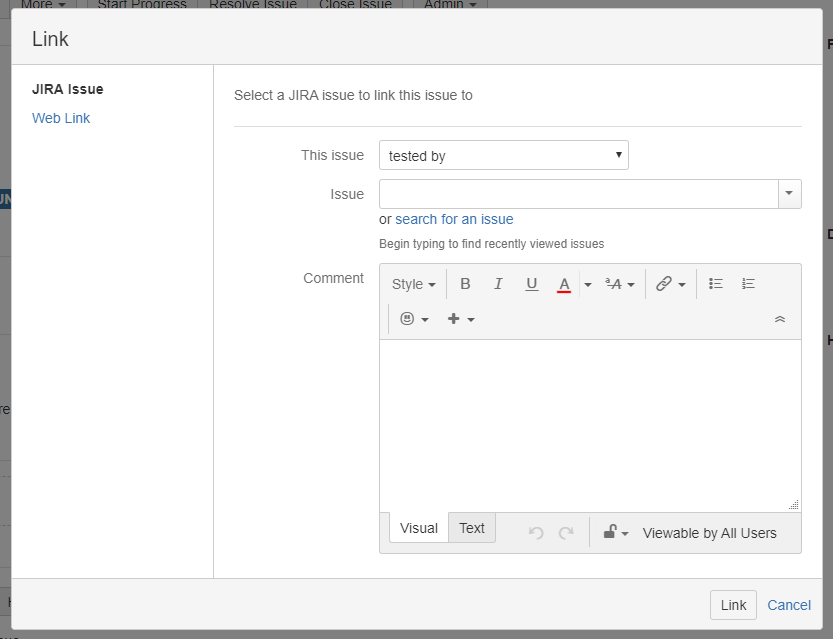This screenshot has height=639, width=833.
Task: Click the search for an issue link
Action: 454,219
